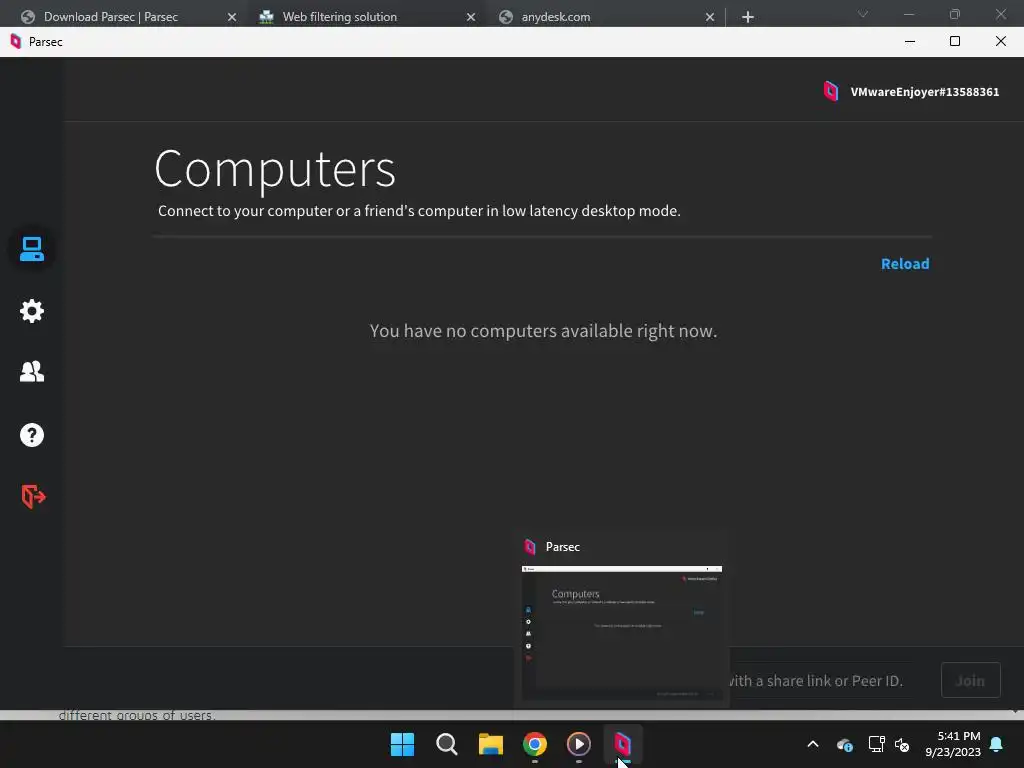The image size is (1024, 768).
Task: Open taskbar Search
Action: tap(447, 744)
